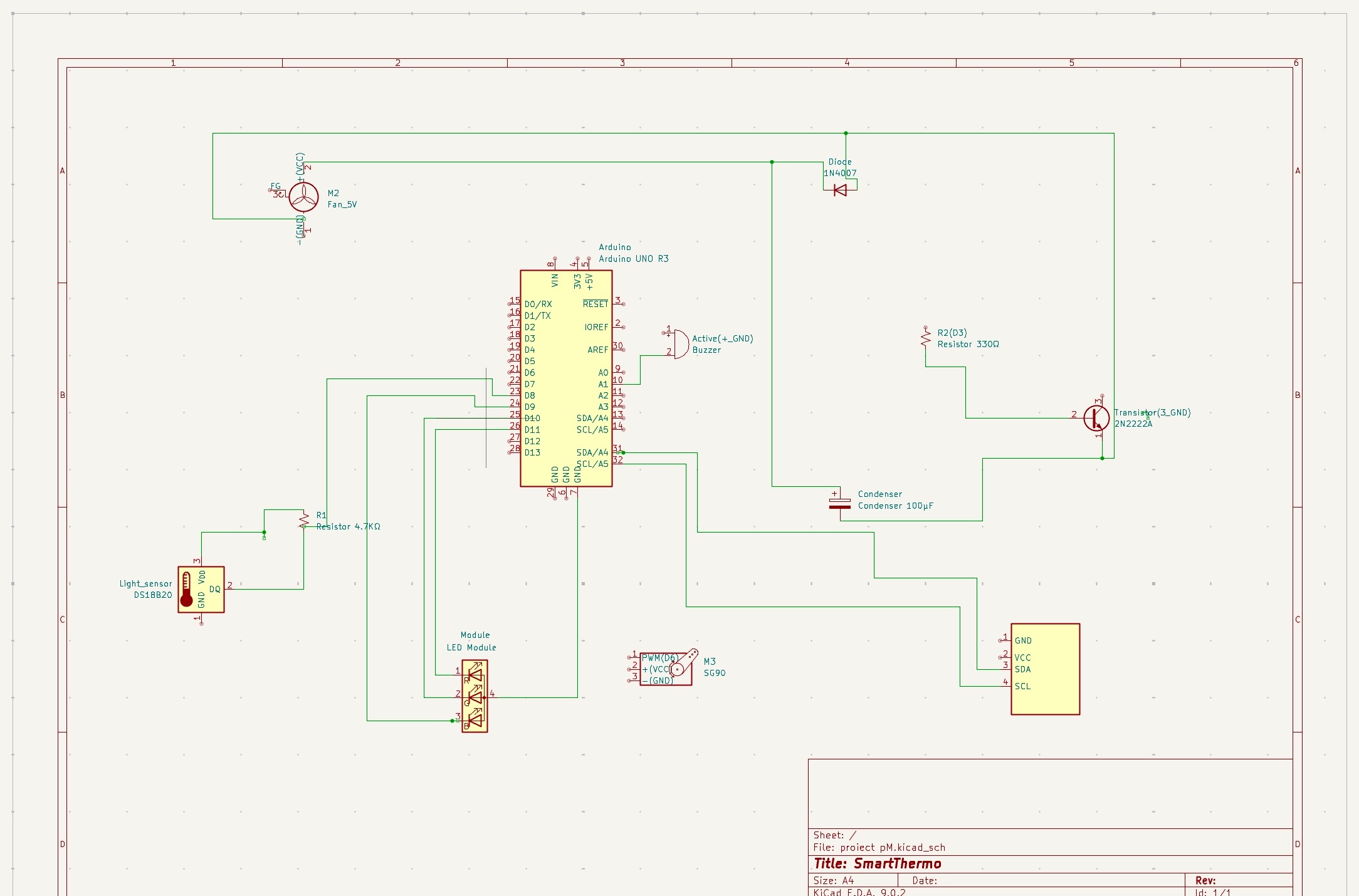Click the R2(D3) 330Ω resistor symbol
The width and height of the screenshot is (1359, 896).
pos(925,339)
